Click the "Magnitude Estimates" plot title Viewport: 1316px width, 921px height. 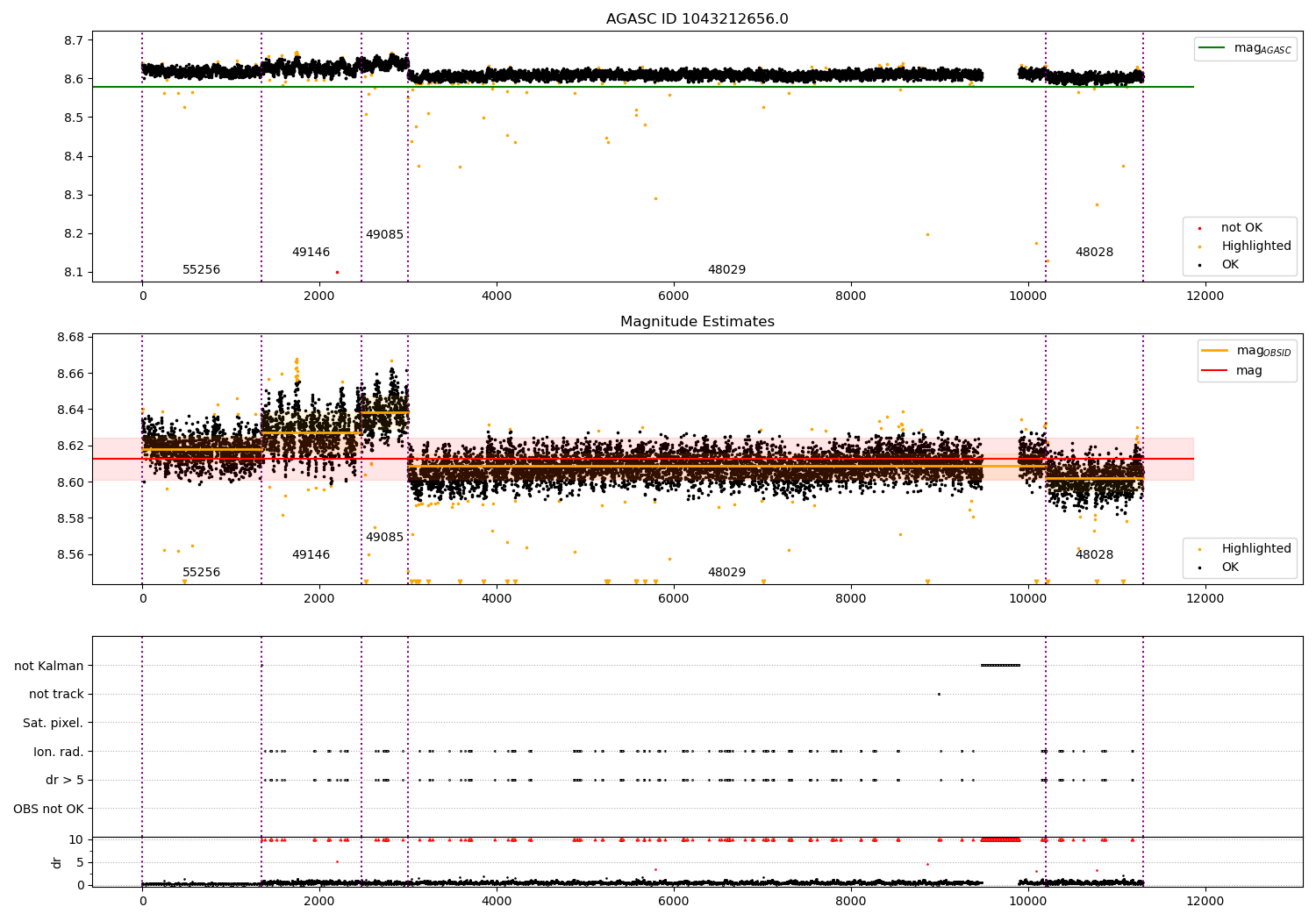[x=697, y=322]
